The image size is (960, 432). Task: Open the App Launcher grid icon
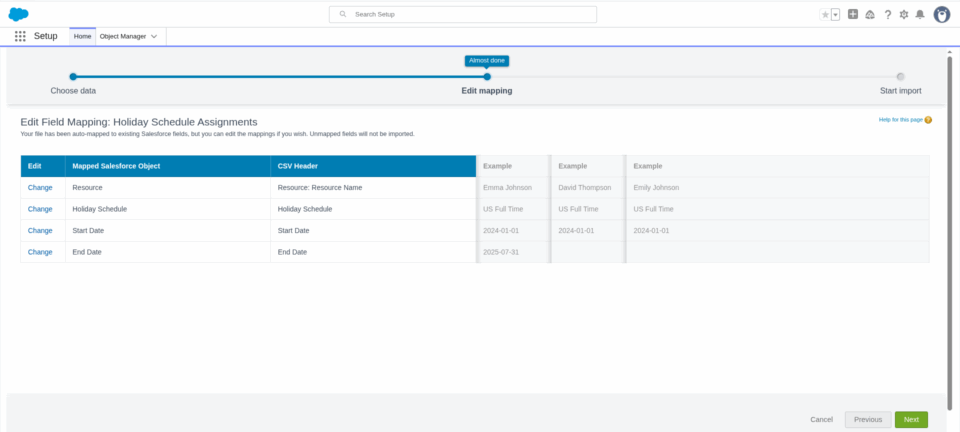tap(20, 36)
